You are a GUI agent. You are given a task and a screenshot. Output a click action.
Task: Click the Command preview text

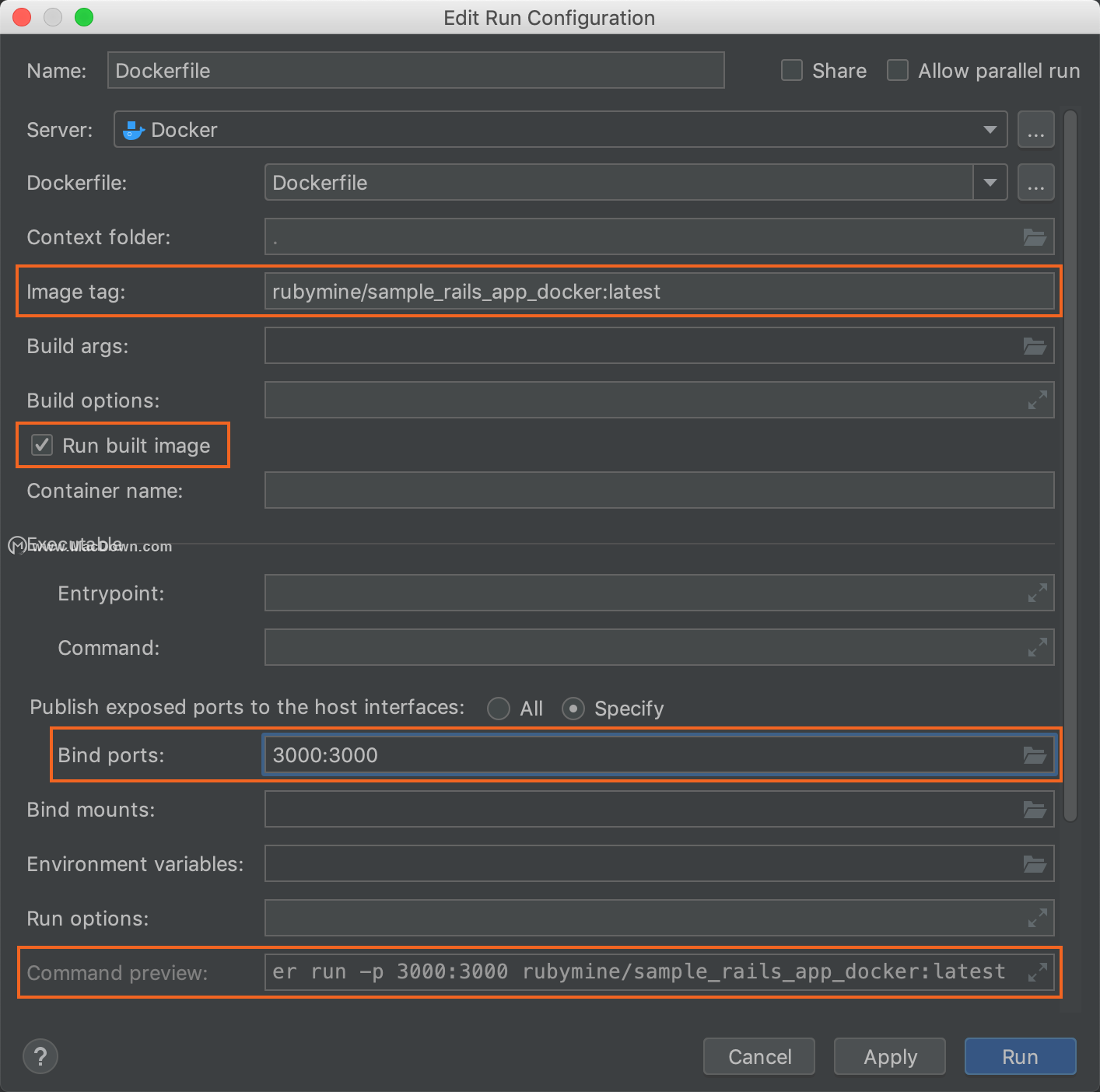click(x=639, y=972)
